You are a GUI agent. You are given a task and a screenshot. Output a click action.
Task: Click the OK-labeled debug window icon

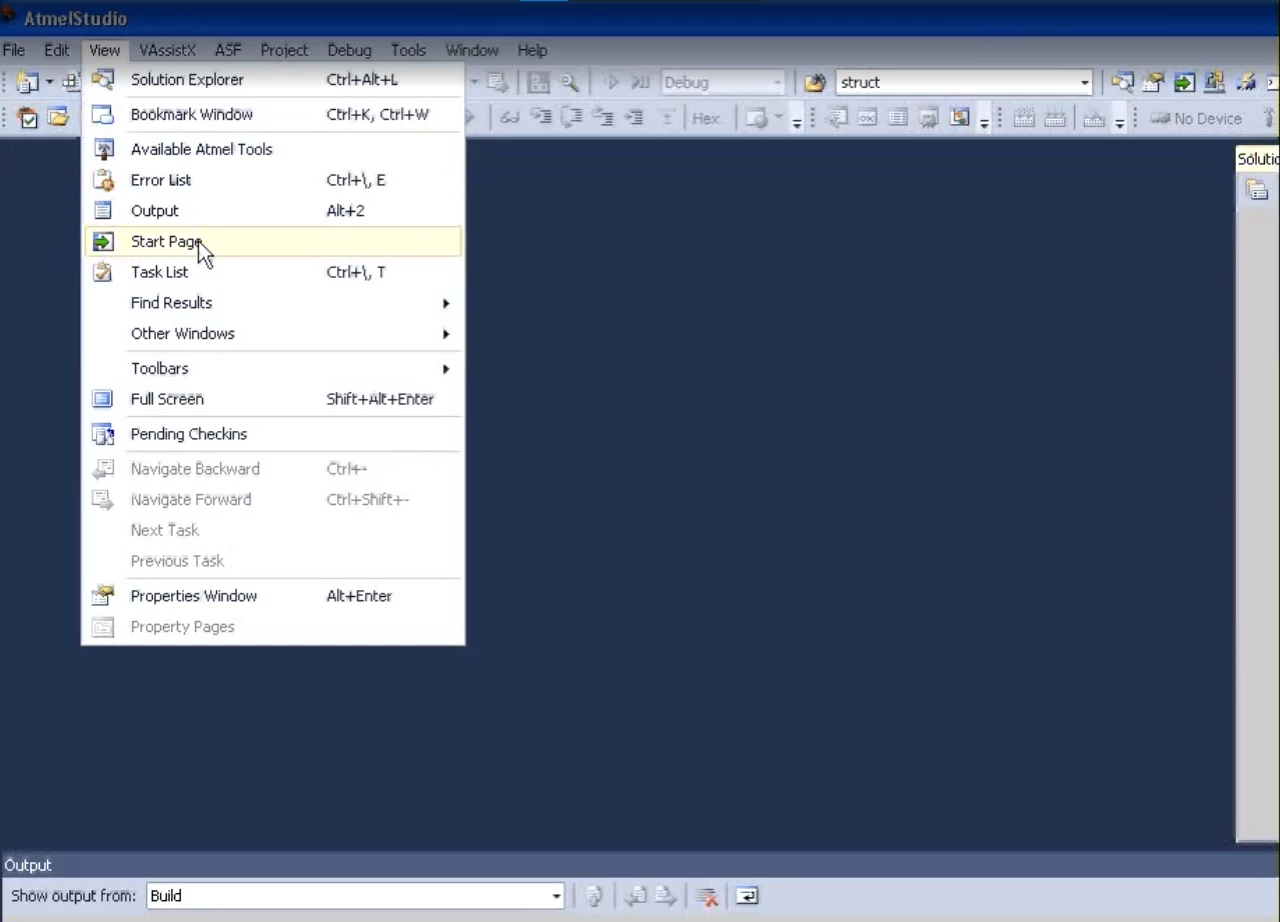point(867,118)
